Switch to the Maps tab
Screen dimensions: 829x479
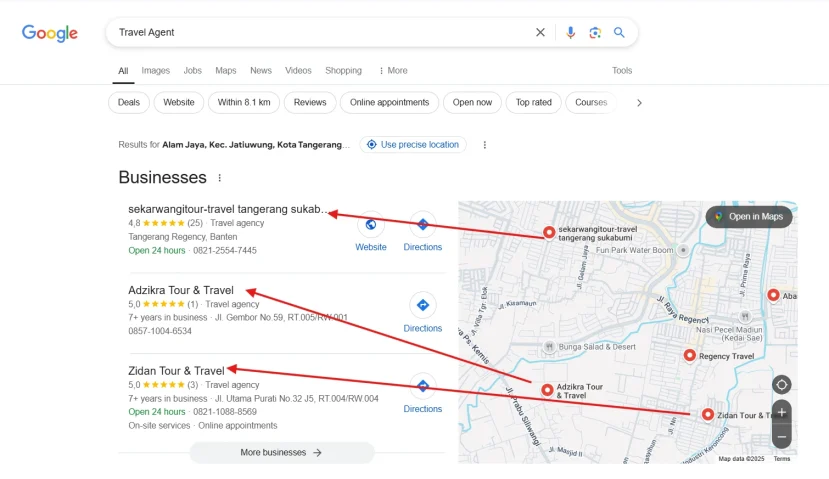[x=226, y=70]
